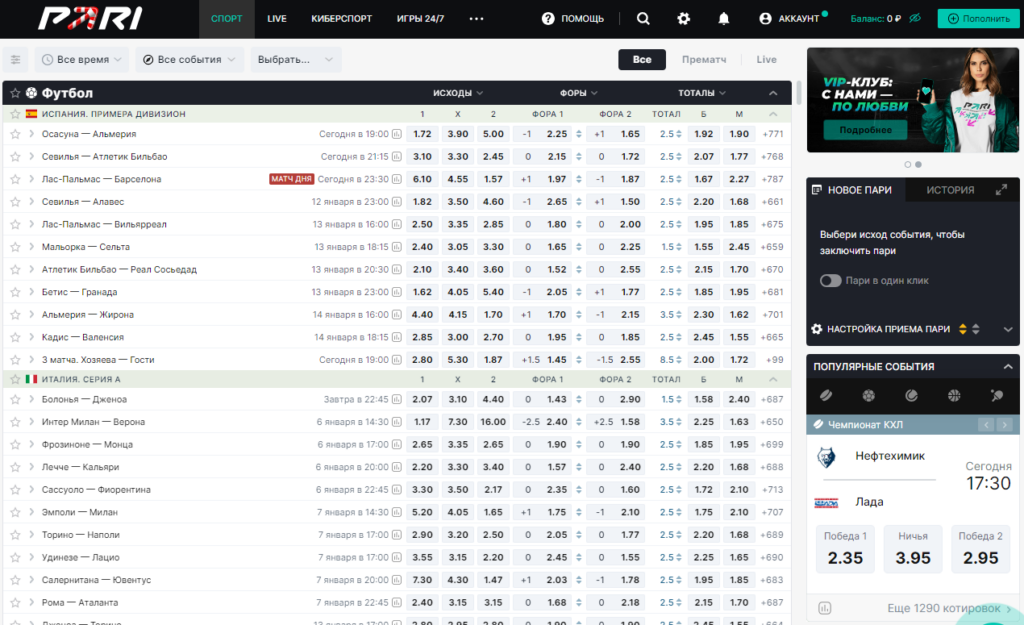The height and width of the screenshot is (625, 1024).
Task: Click the PARI logo
Action: coord(90,18)
